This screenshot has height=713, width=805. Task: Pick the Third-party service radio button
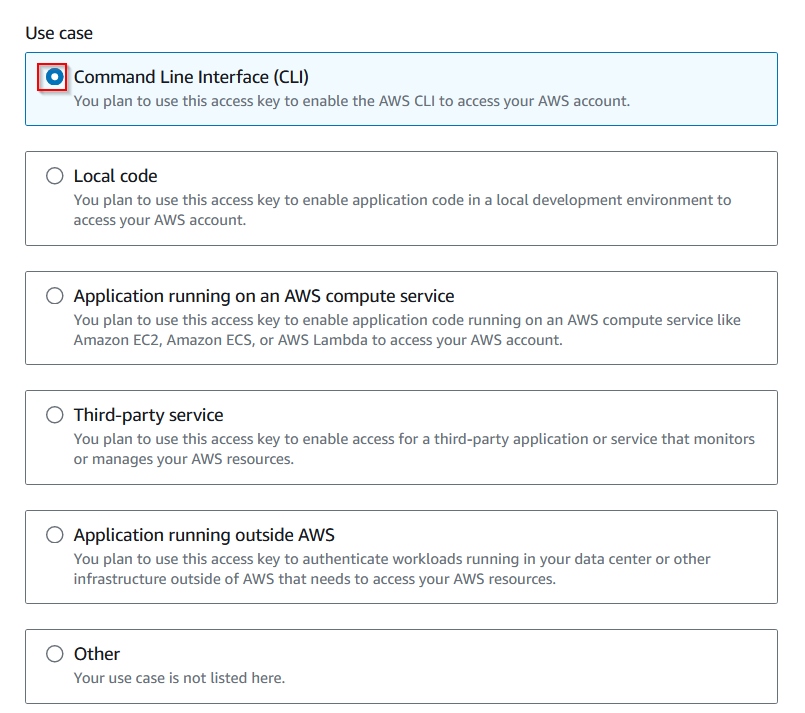(54, 415)
